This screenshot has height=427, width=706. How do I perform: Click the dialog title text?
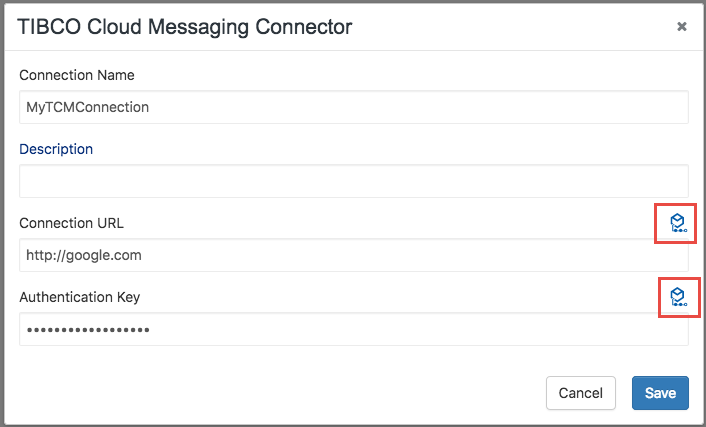click(x=185, y=27)
